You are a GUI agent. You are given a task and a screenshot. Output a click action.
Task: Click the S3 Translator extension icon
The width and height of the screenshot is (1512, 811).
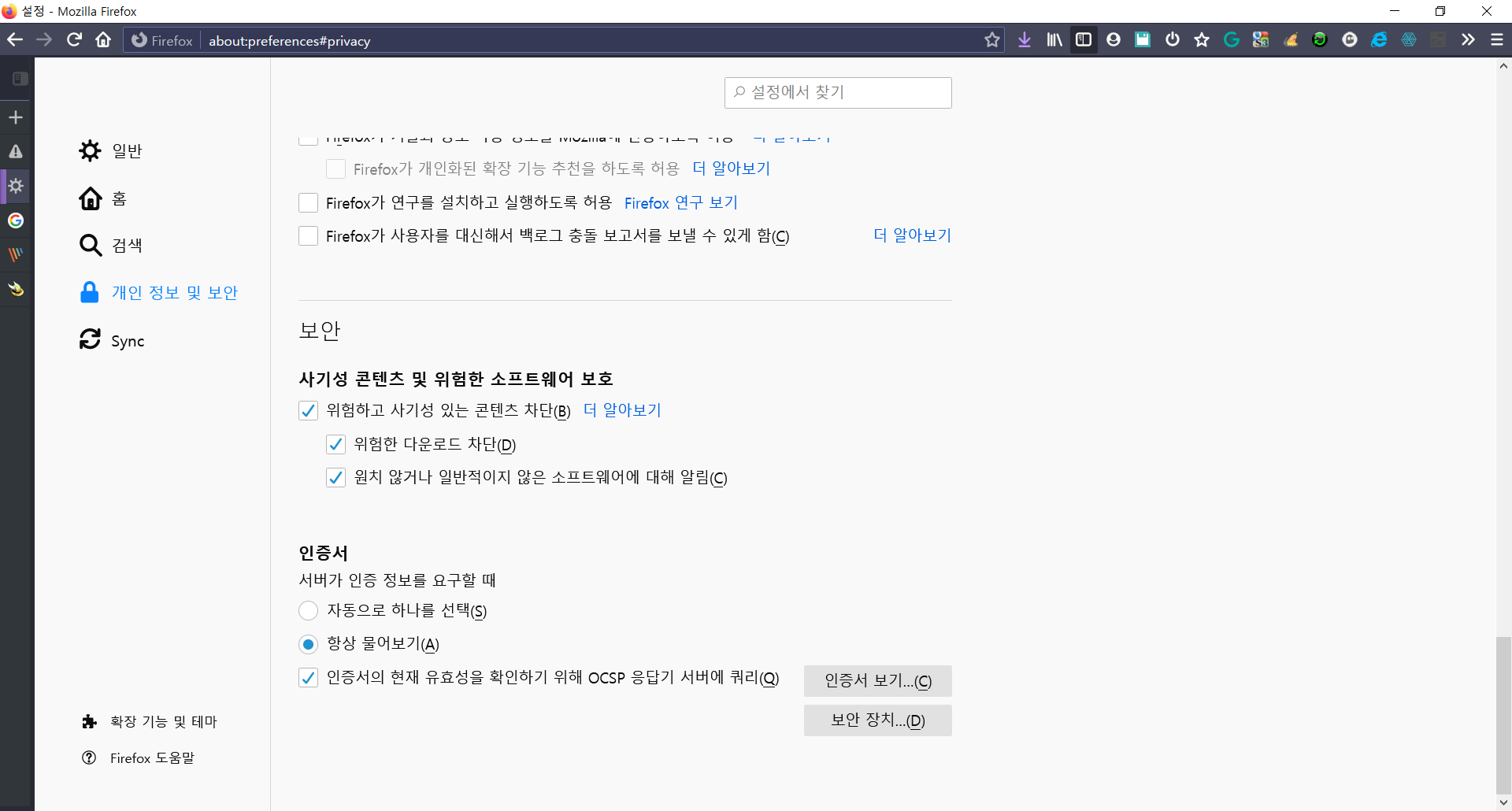click(x=1261, y=40)
